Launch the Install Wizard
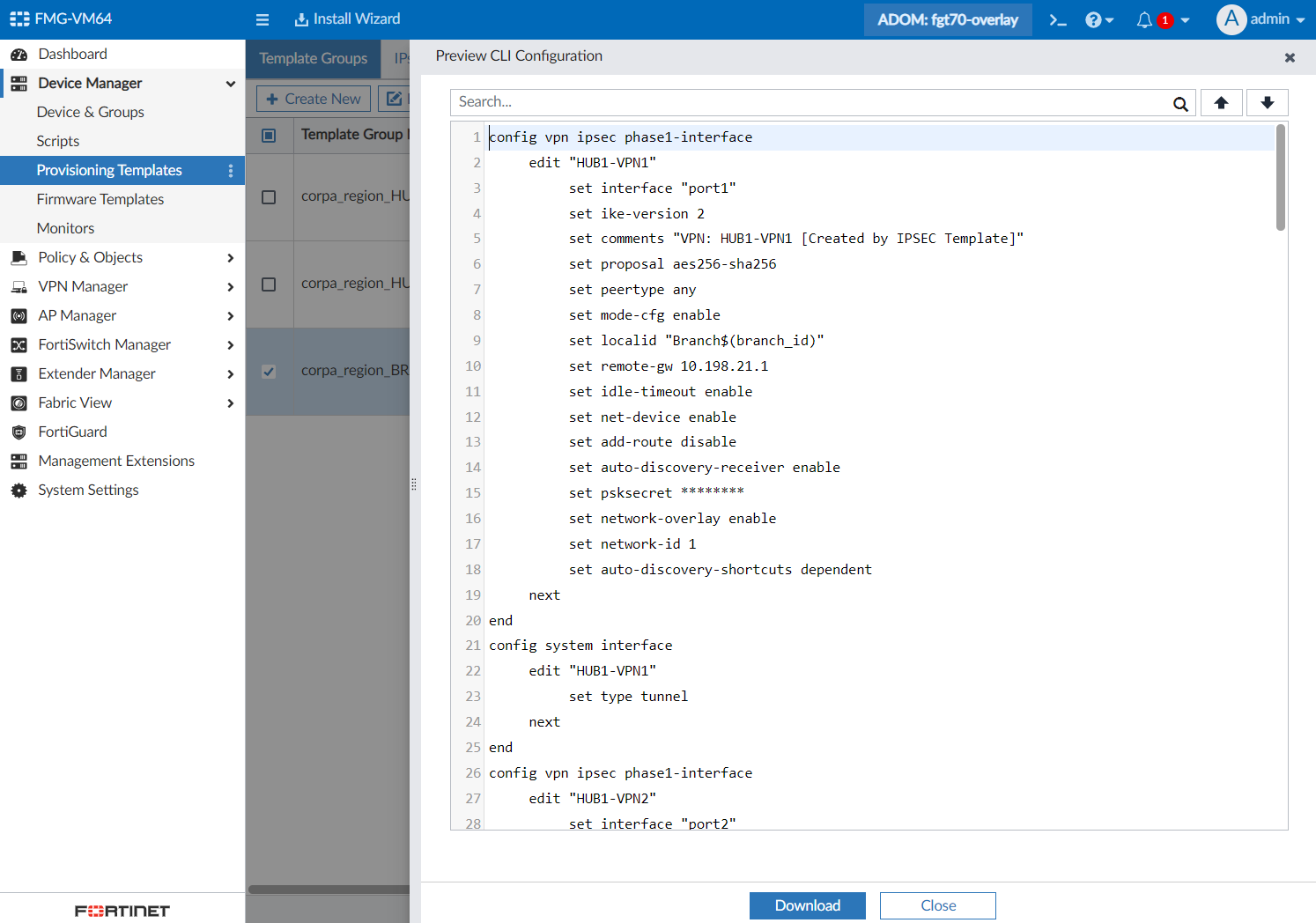 (x=347, y=19)
